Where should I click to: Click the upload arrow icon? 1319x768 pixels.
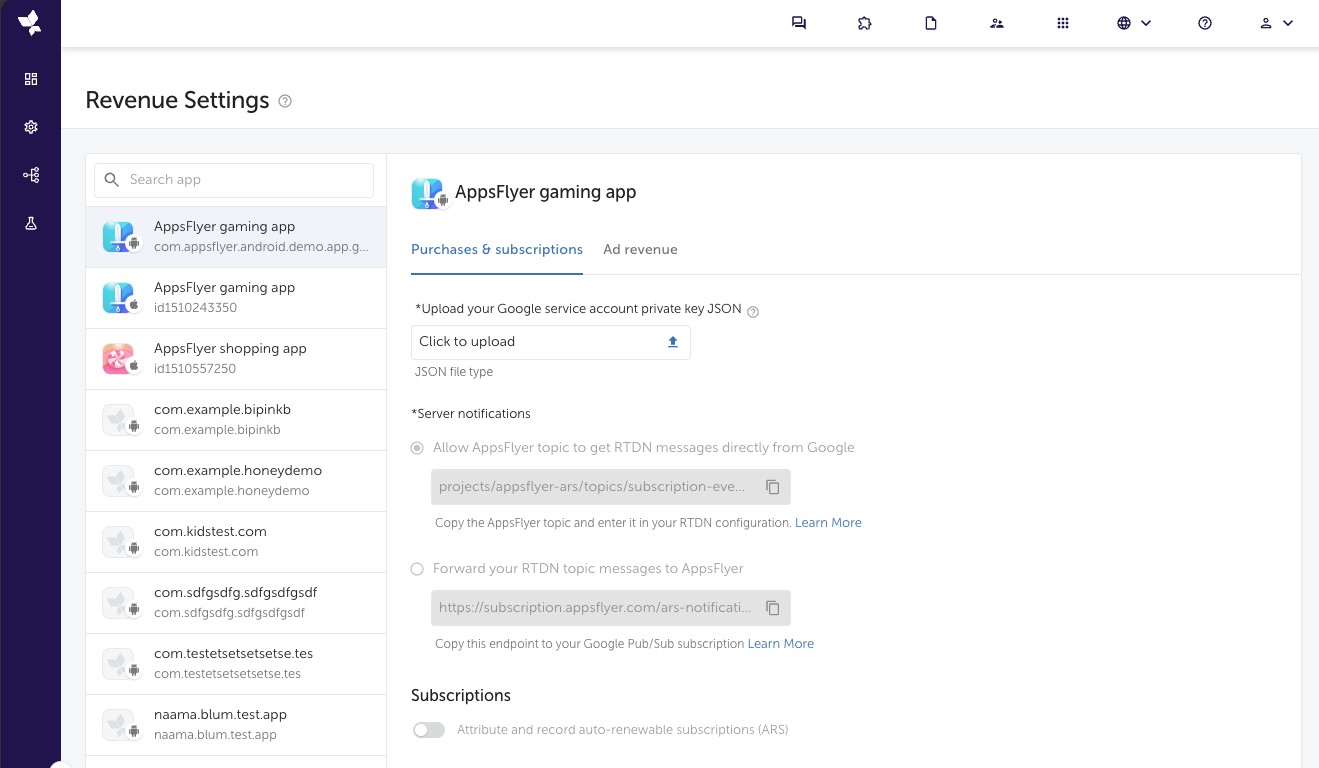tap(673, 342)
